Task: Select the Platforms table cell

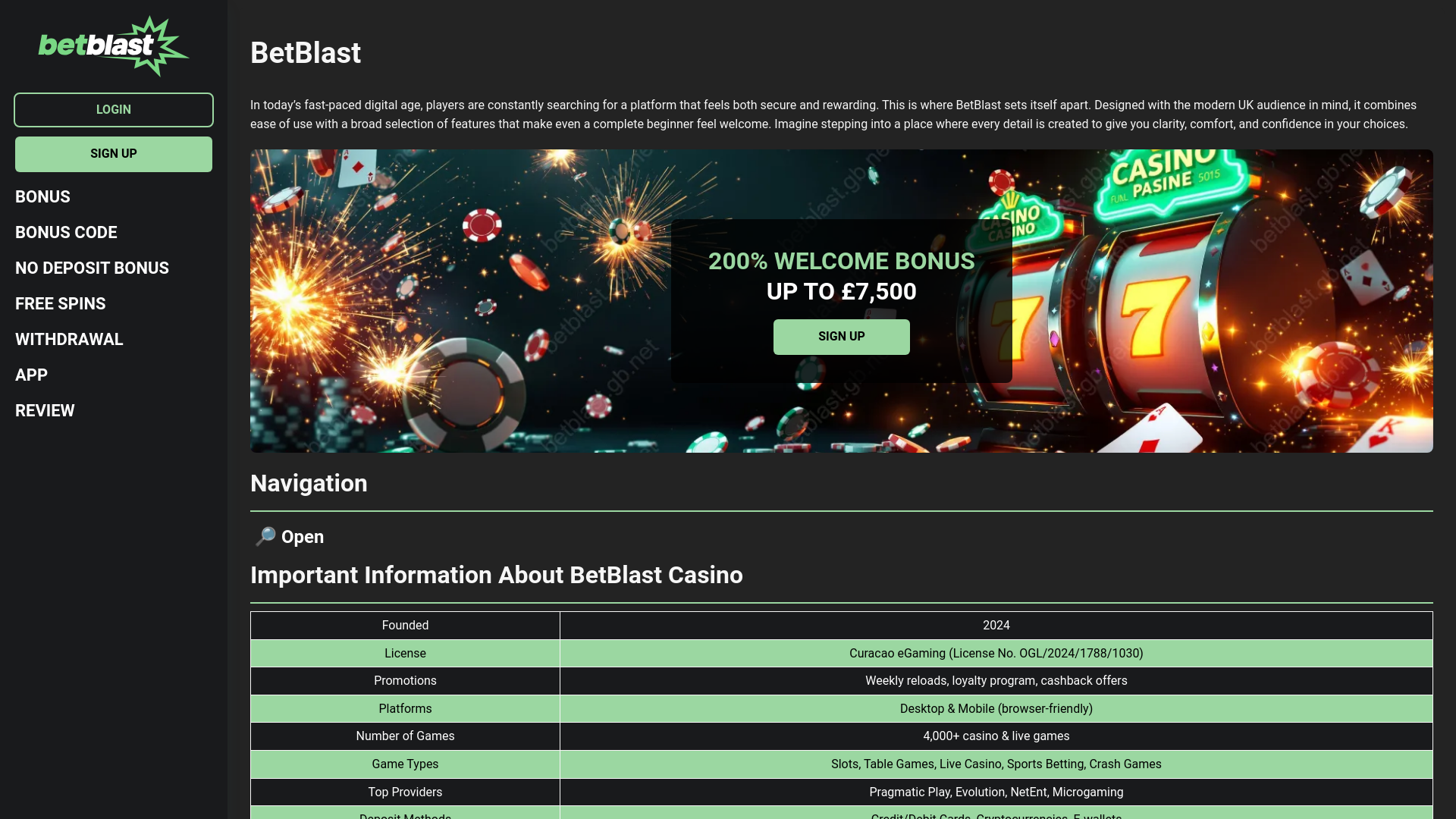Action: [x=405, y=709]
